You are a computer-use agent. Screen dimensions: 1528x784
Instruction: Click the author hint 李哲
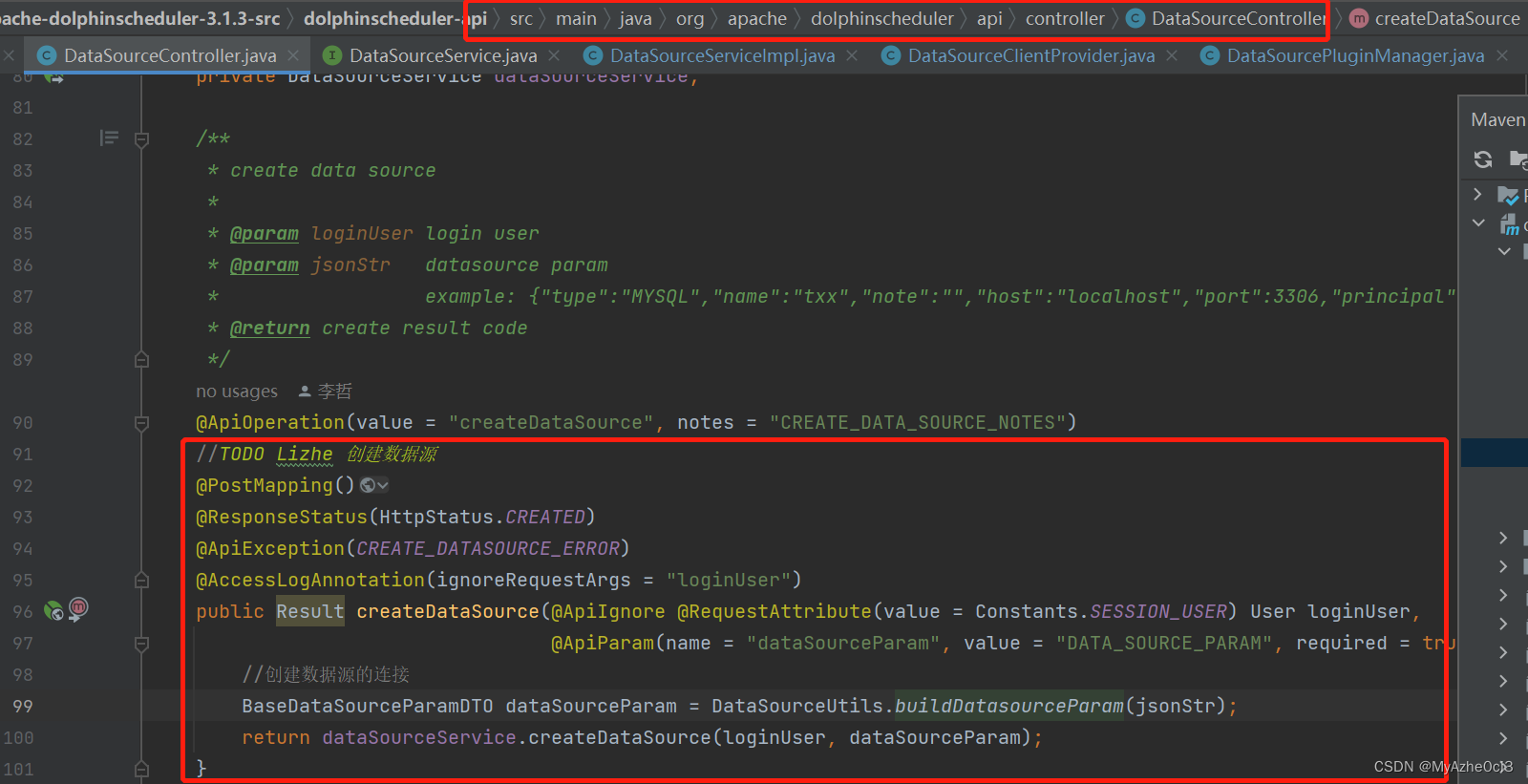click(334, 391)
